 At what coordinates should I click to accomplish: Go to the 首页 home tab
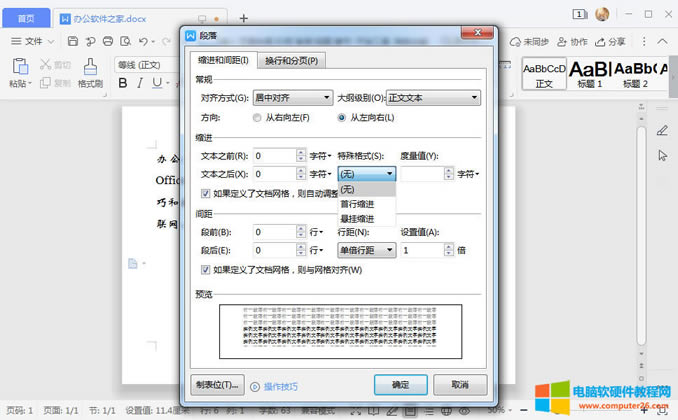[x=26, y=18]
